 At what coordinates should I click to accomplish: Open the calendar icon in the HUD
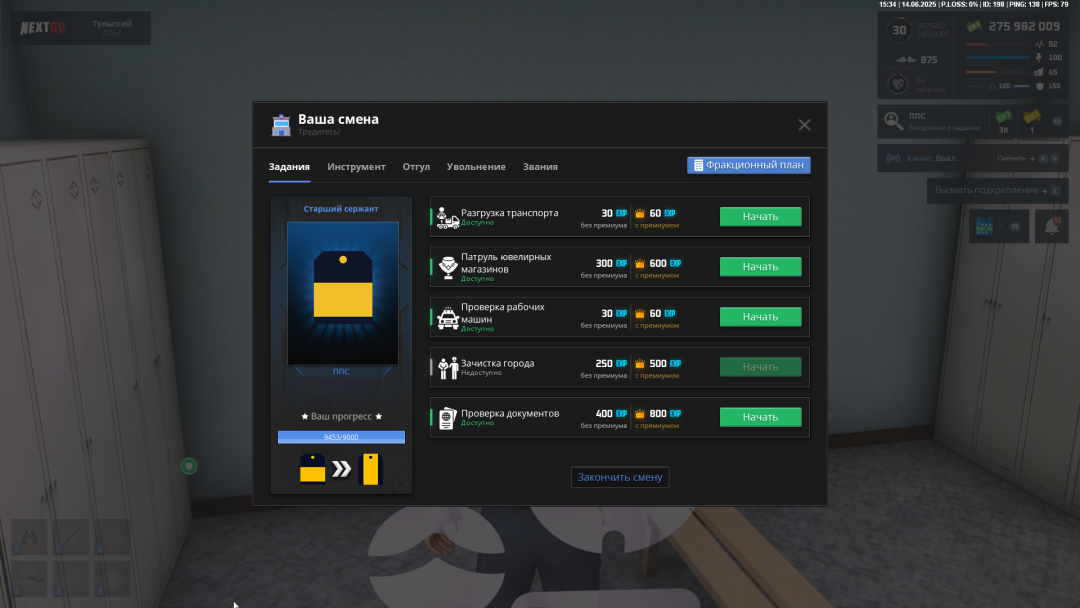[x=983, y=227]
